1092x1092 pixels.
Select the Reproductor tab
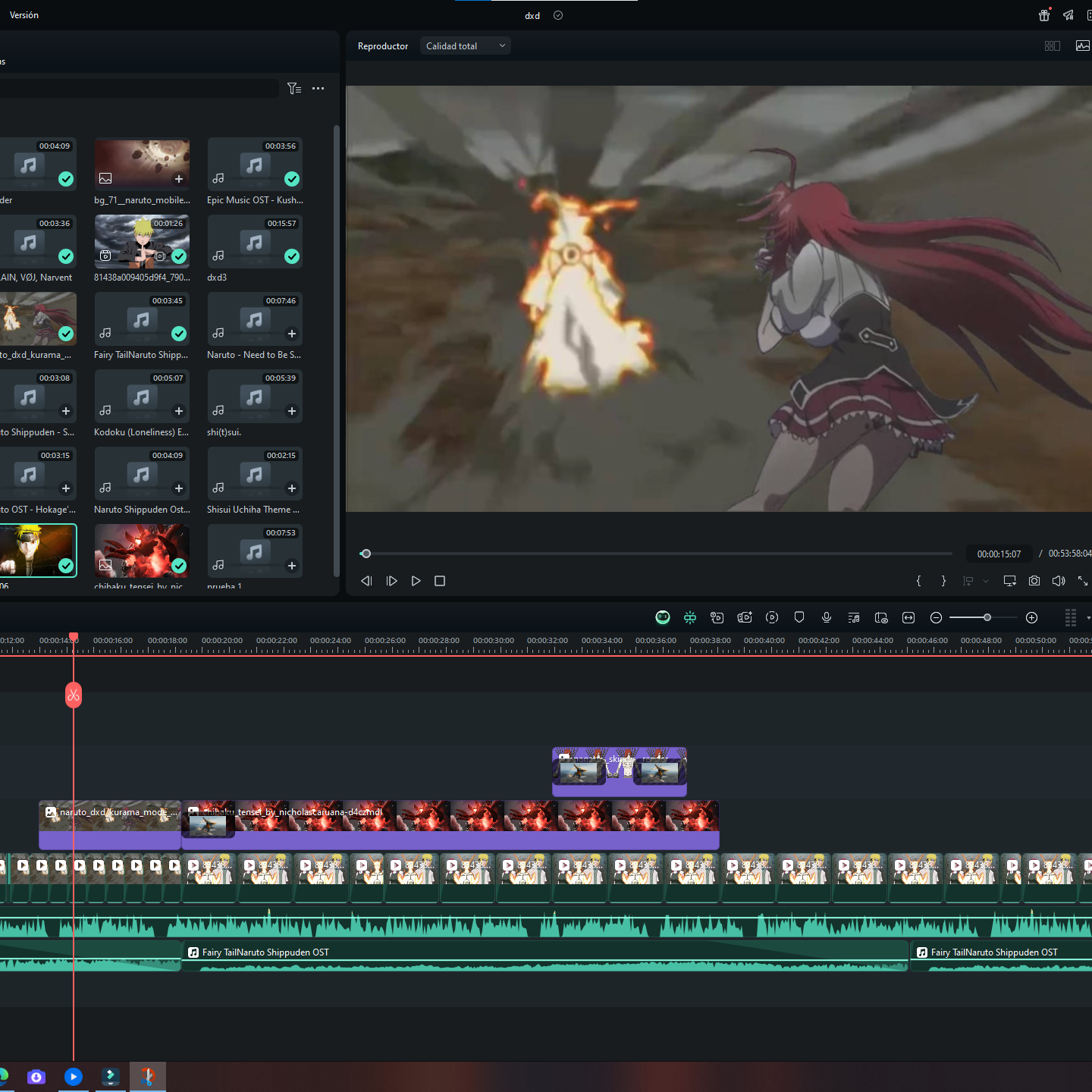click(x=383, y=46)
